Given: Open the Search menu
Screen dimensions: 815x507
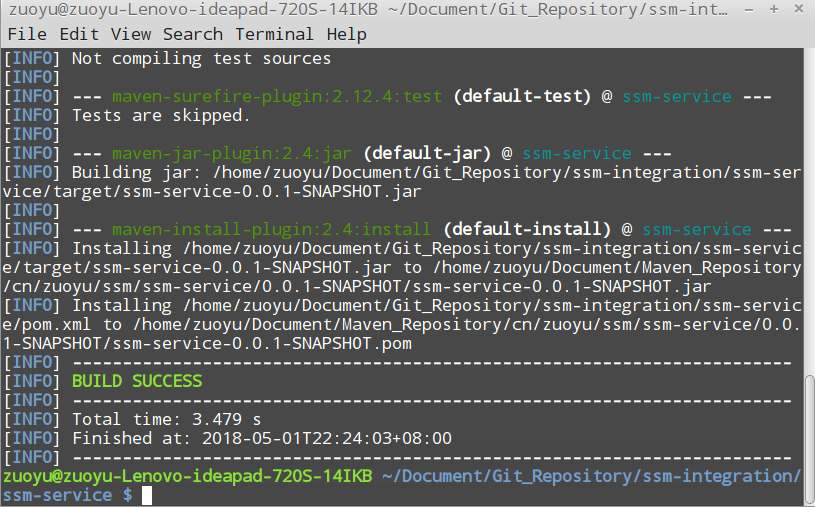Looking at the screenshot, I should (193, 34).
